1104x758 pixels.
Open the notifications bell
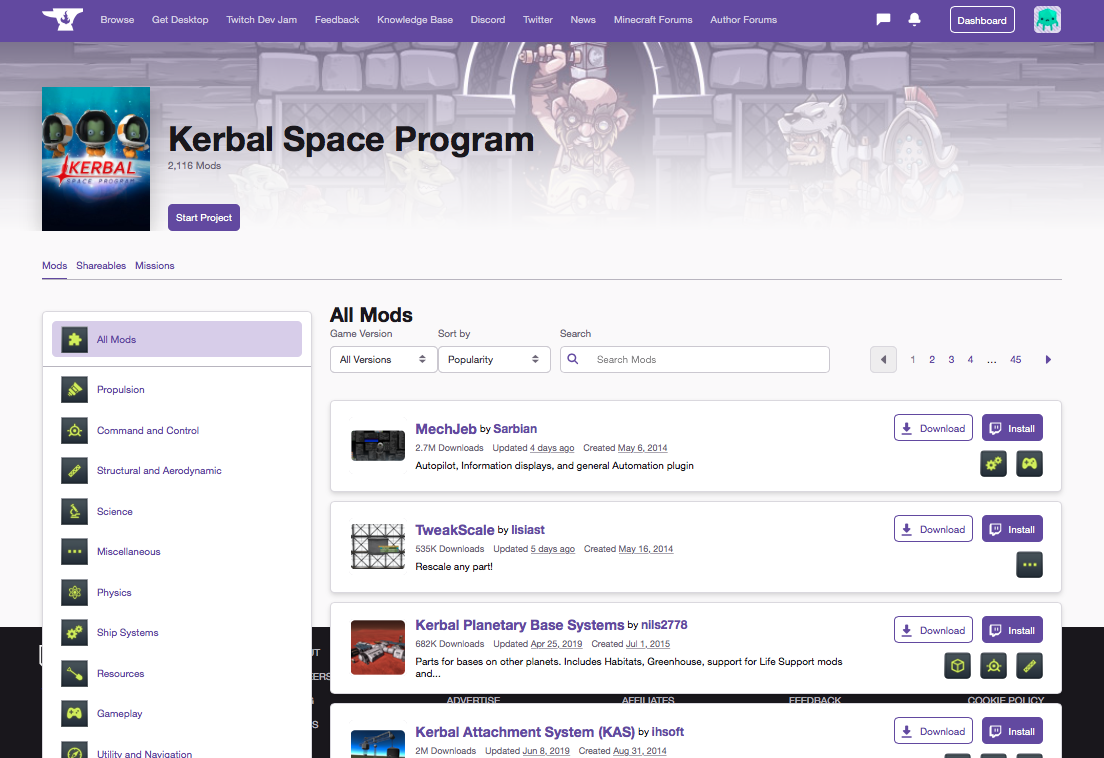click(x=915, y=20)
